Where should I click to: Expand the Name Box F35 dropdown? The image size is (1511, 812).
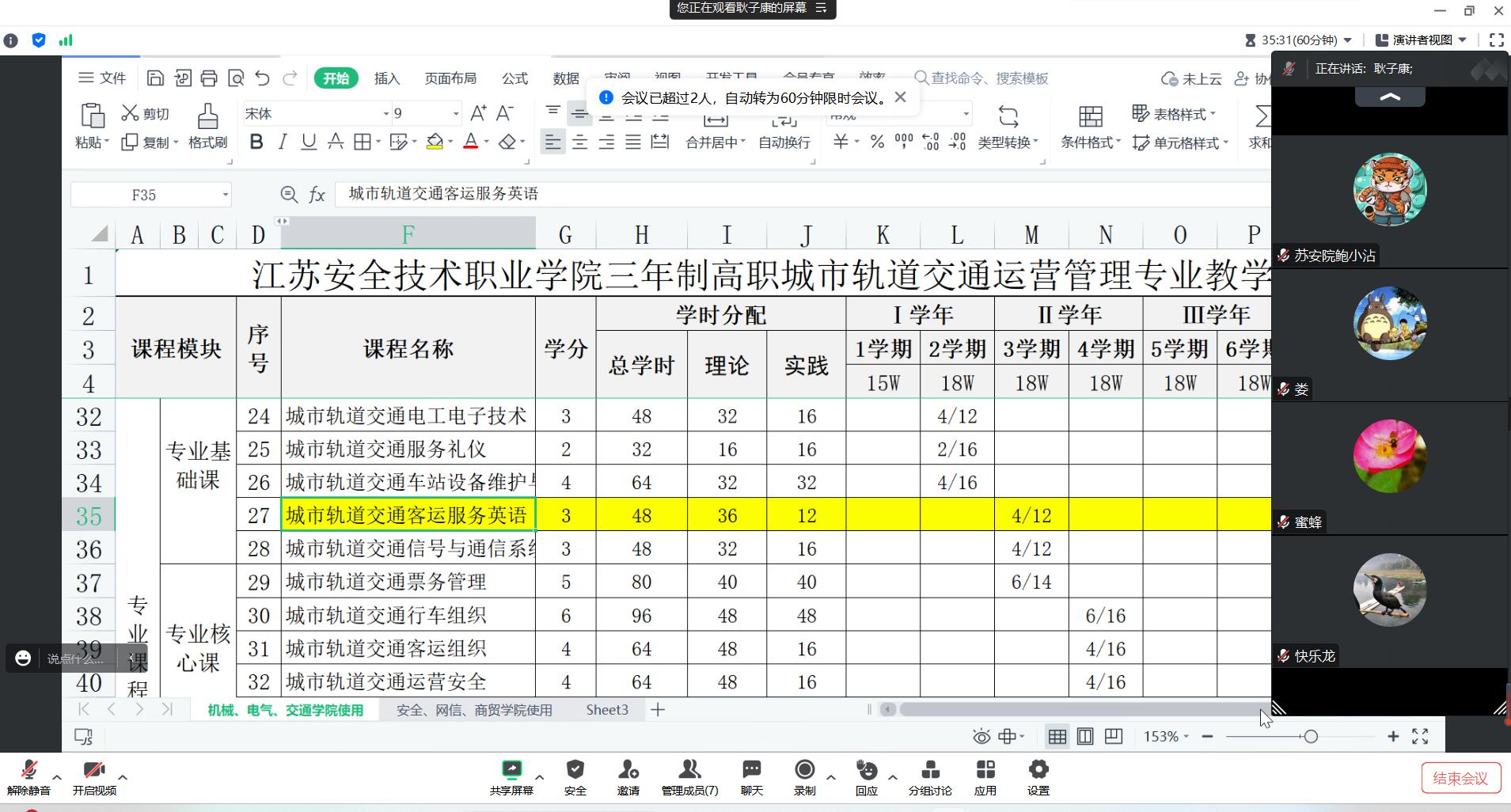[x=225, y=195]
